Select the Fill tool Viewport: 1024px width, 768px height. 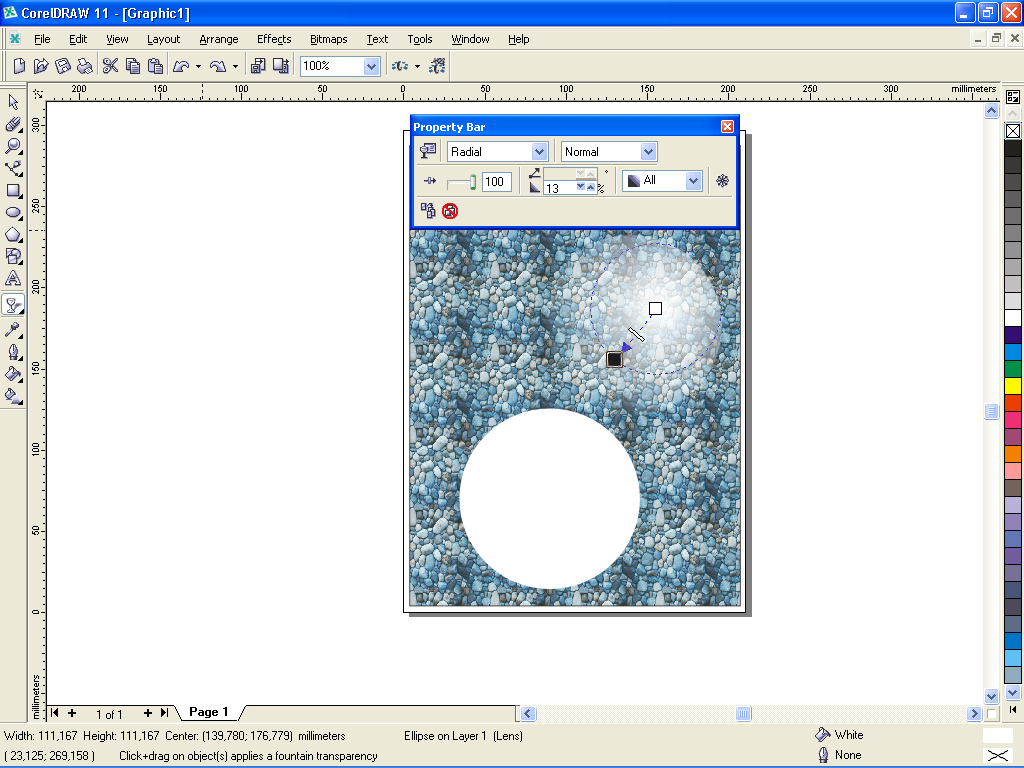13,374
